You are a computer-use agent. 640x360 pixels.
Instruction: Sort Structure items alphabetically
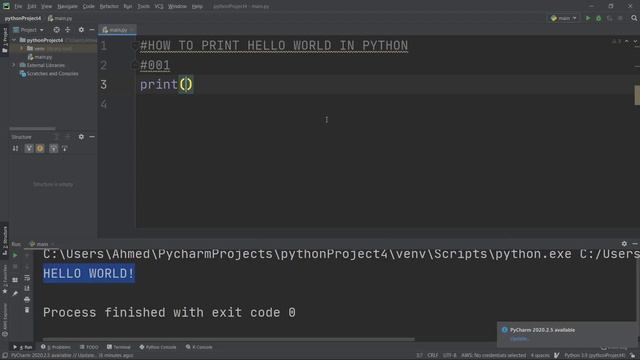point(16,149)
